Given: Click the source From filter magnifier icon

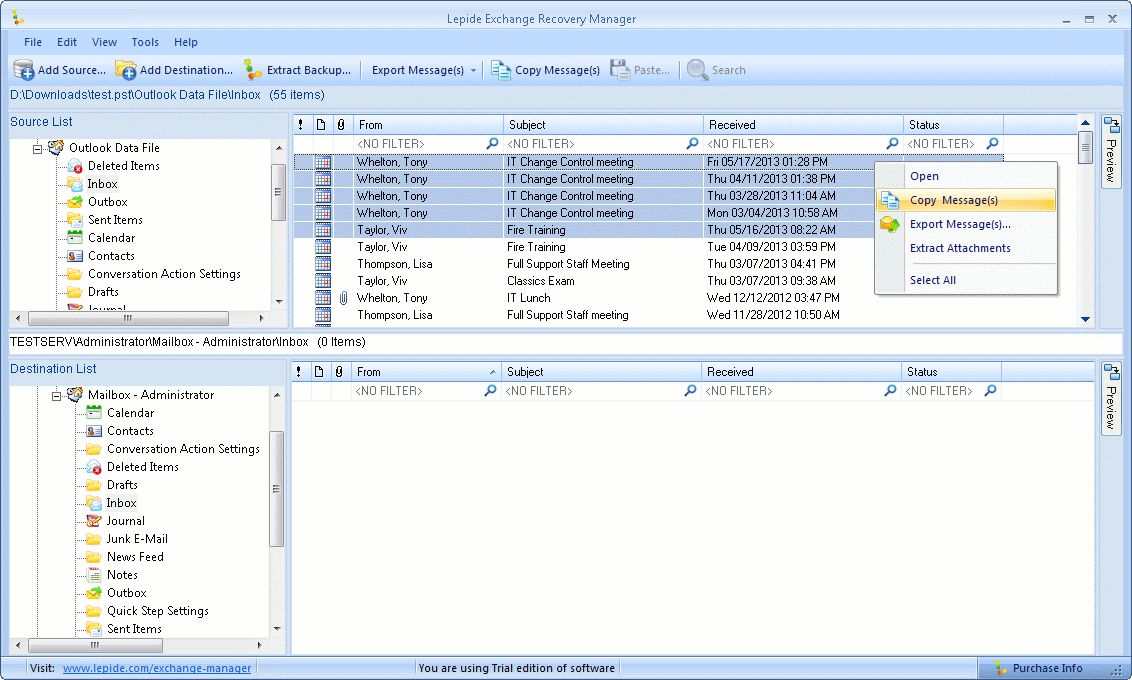Looking at the screenshot, I should pos(492,144).
